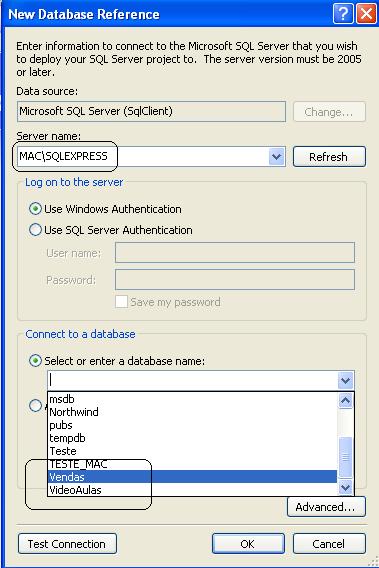Expand the Server name dropdown arrow
Image resolution: width=379 pixels, height=568 pixels.
click(x=276, y=157)
